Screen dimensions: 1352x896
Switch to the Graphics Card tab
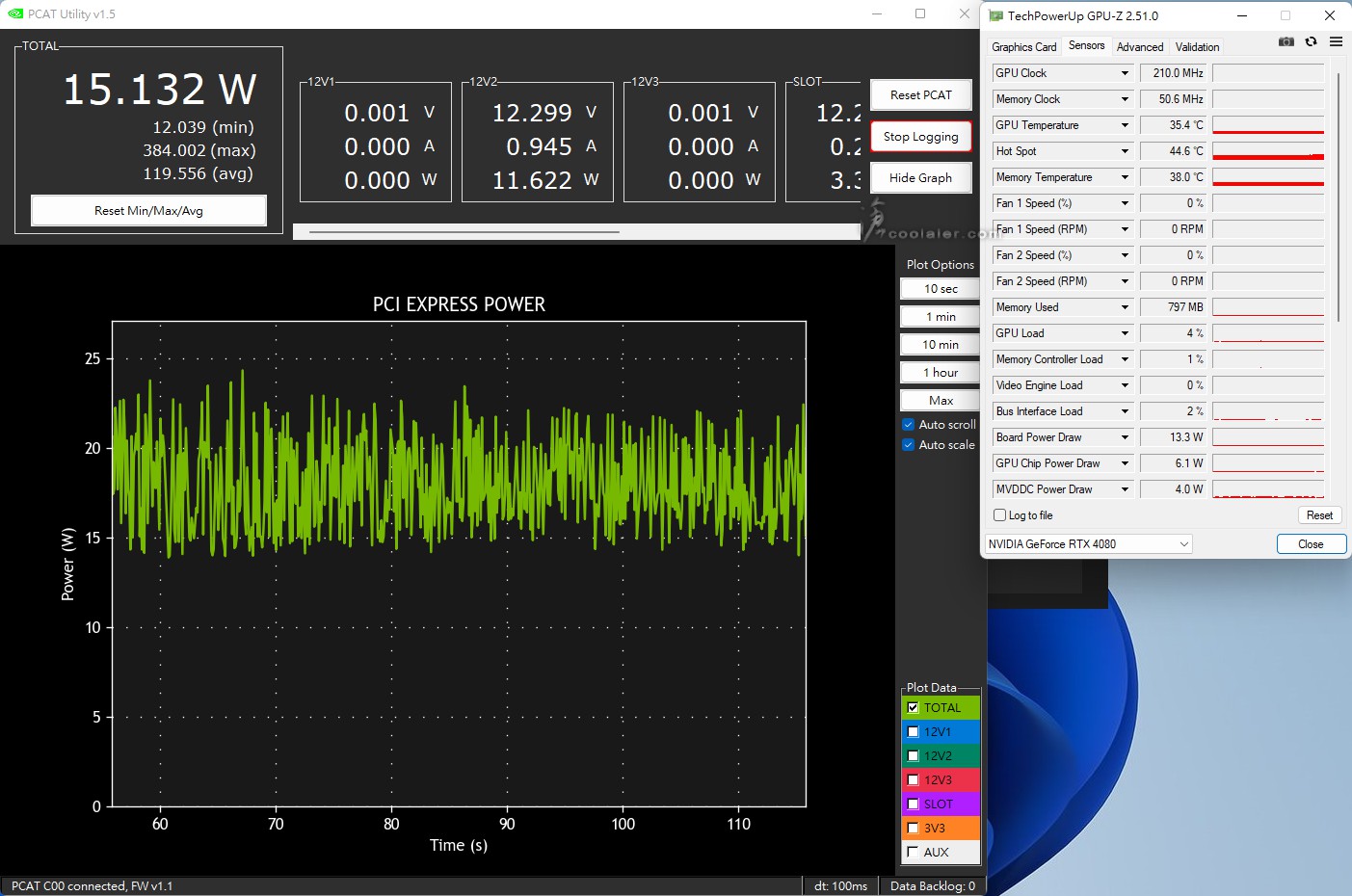1023,46
